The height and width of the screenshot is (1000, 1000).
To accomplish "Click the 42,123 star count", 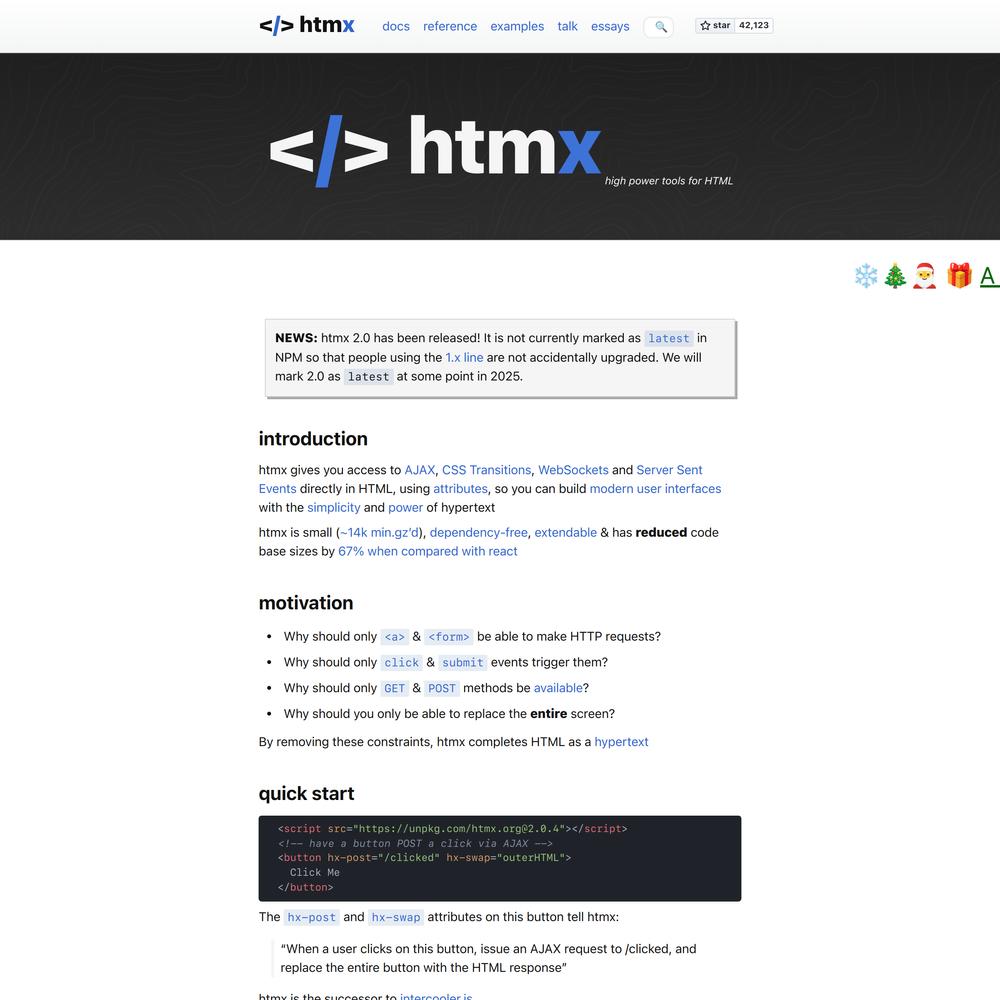I will (754, 26).
